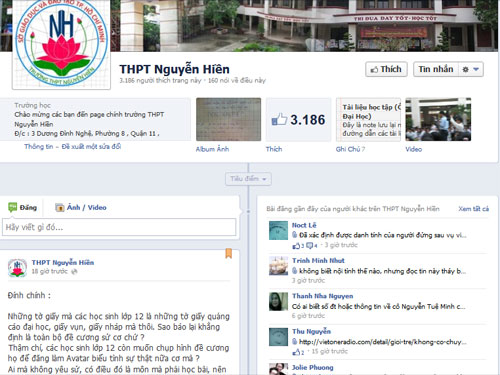Open the school logo profile picture

pyautogui.click(x=61, y=44)
